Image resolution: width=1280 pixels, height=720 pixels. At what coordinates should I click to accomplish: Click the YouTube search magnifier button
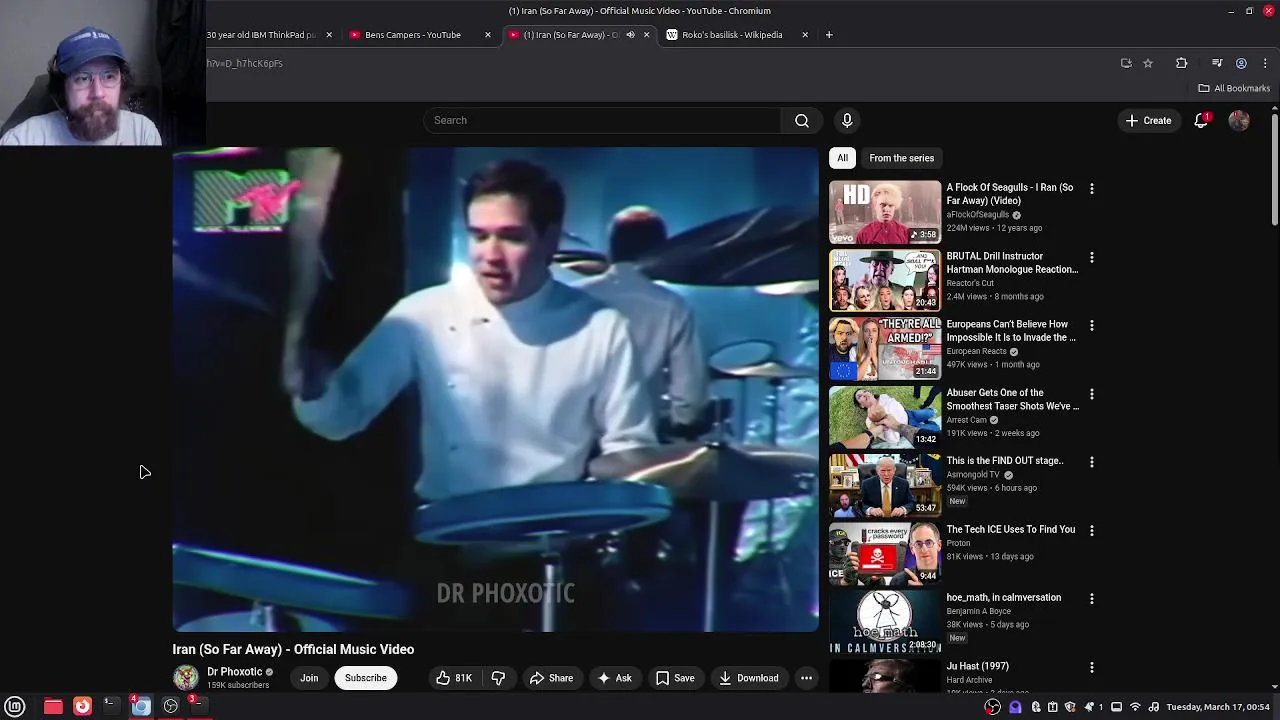(x=802, y=120)
